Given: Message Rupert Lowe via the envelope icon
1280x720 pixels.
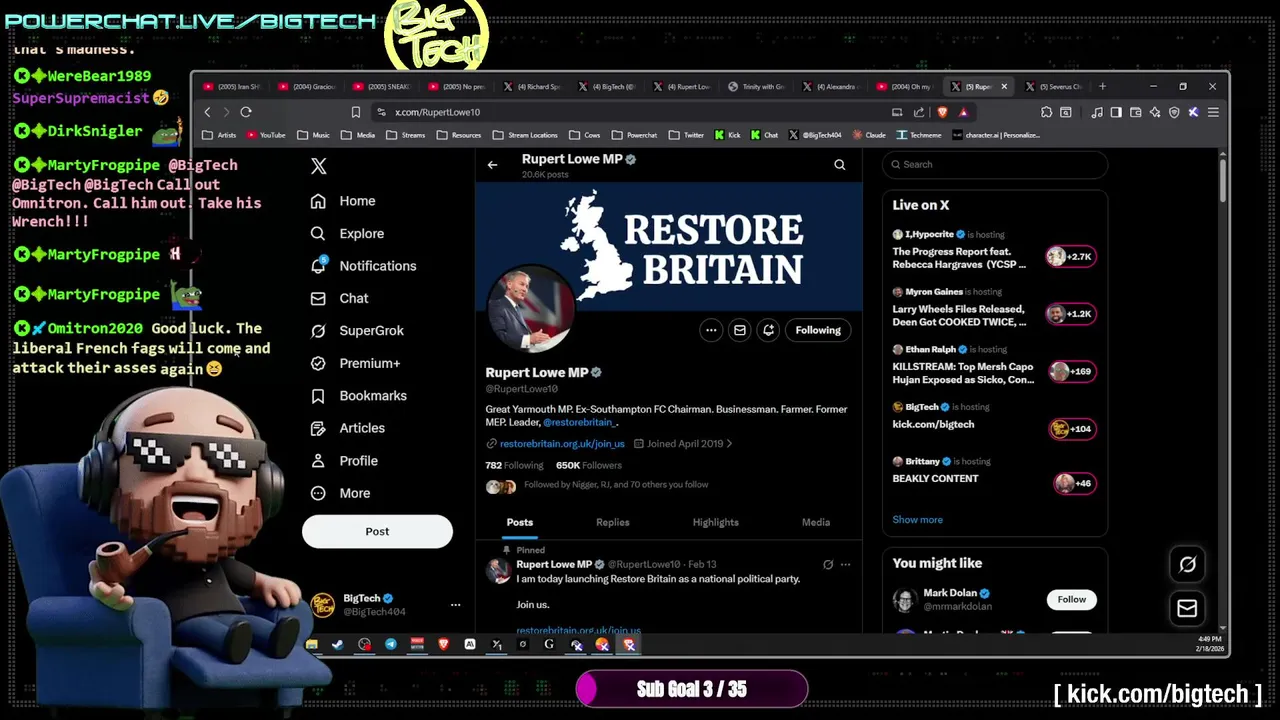Looking at the screenshot, I should click(x=740, y=330).
